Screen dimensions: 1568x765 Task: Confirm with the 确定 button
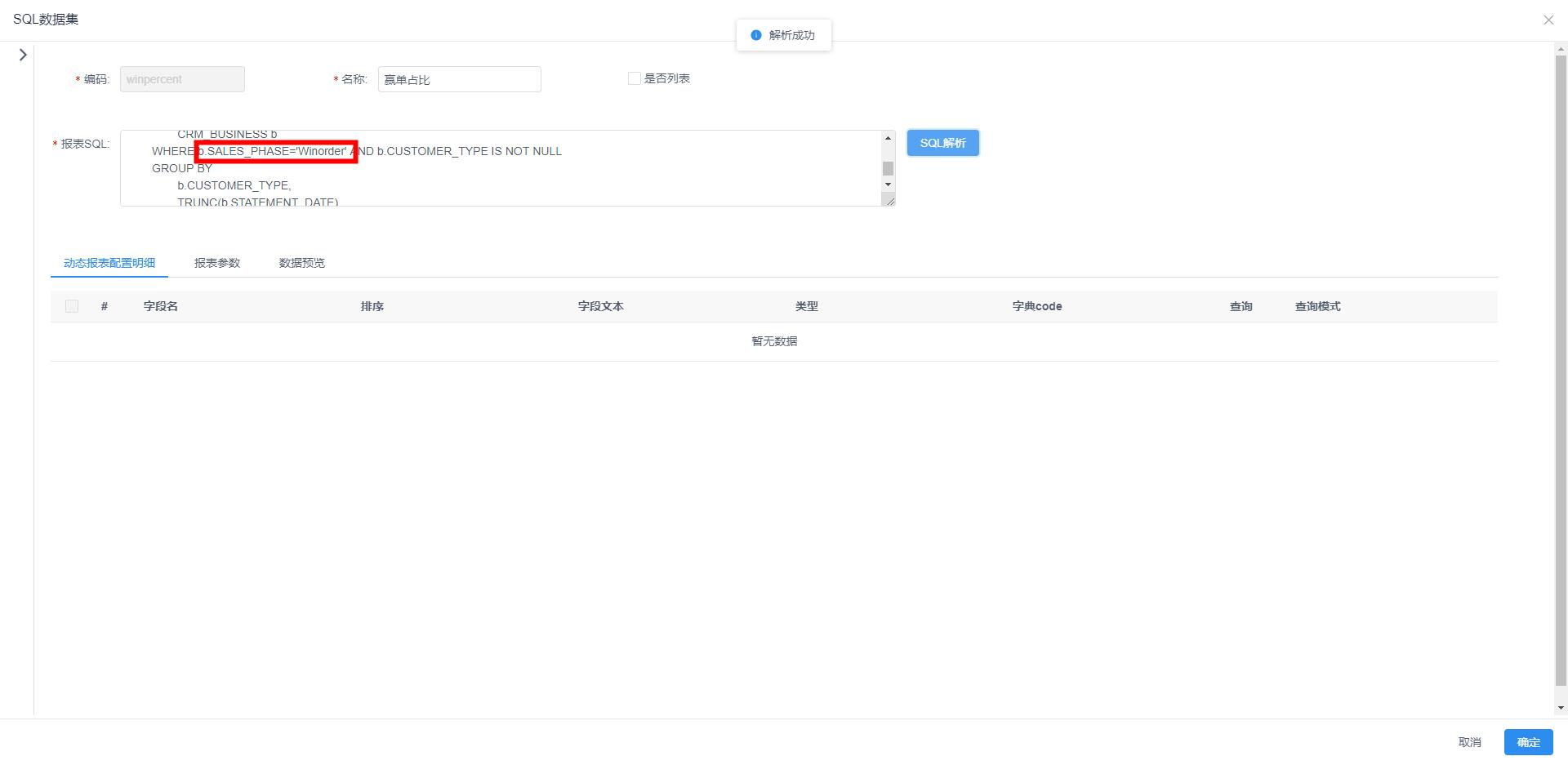1528,742
